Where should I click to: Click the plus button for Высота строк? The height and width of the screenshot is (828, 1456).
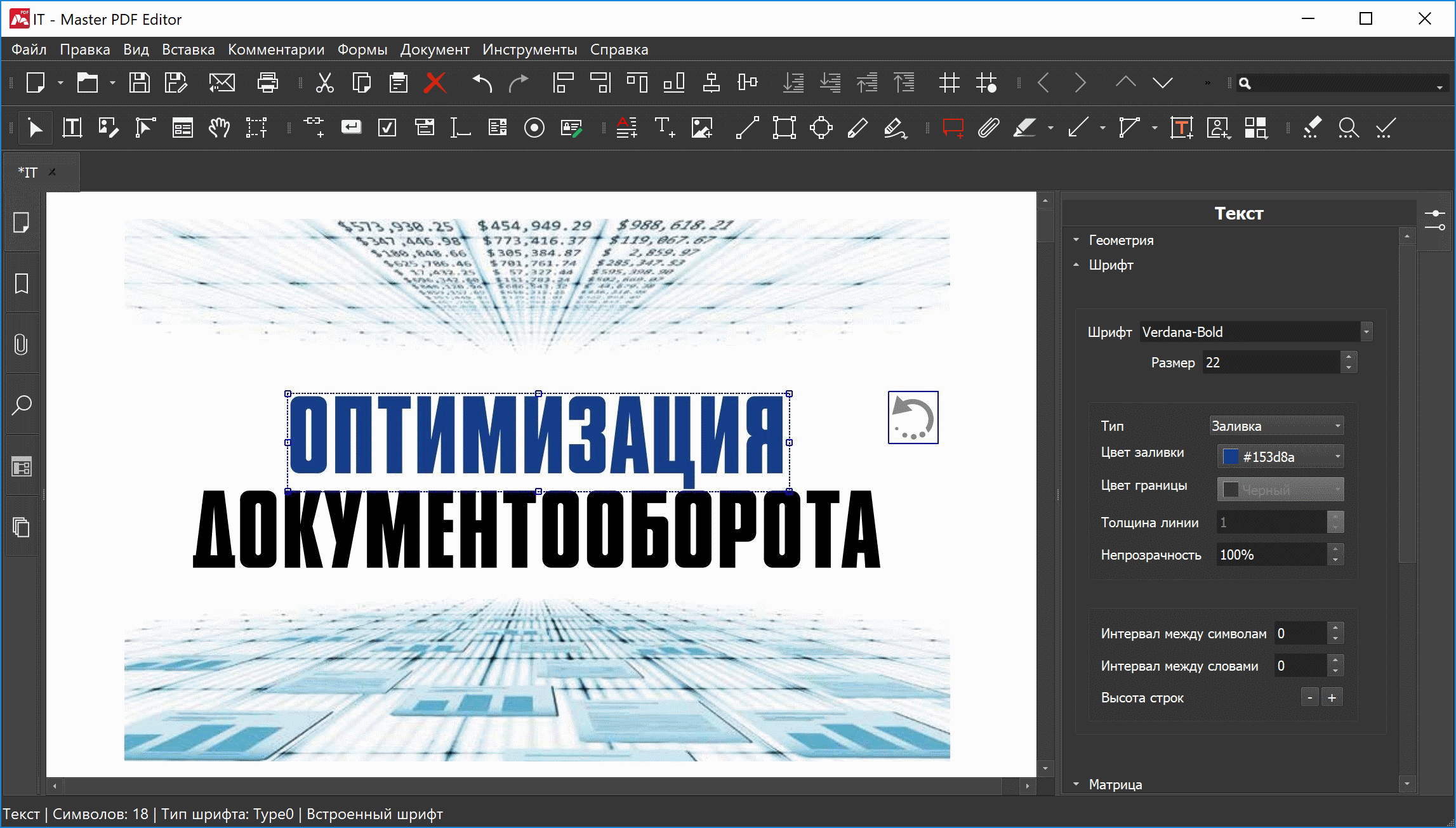point(1332,697)
